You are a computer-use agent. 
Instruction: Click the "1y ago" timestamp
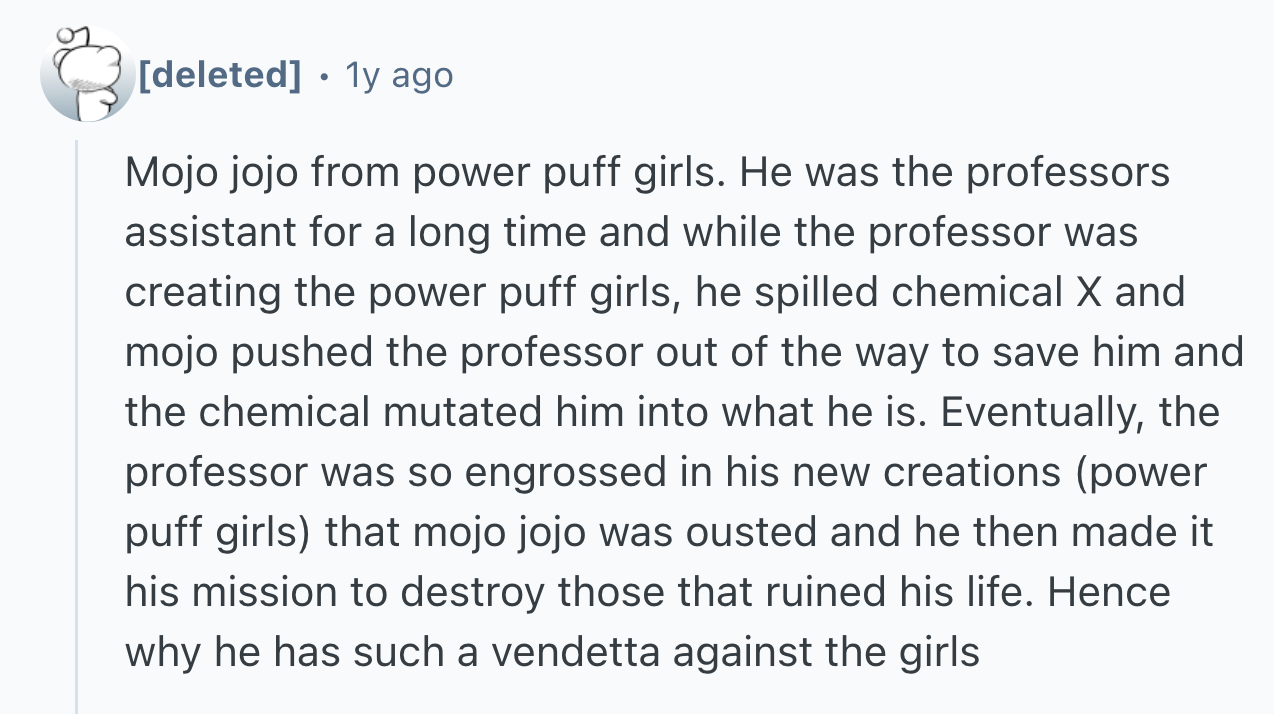[398, 75]
